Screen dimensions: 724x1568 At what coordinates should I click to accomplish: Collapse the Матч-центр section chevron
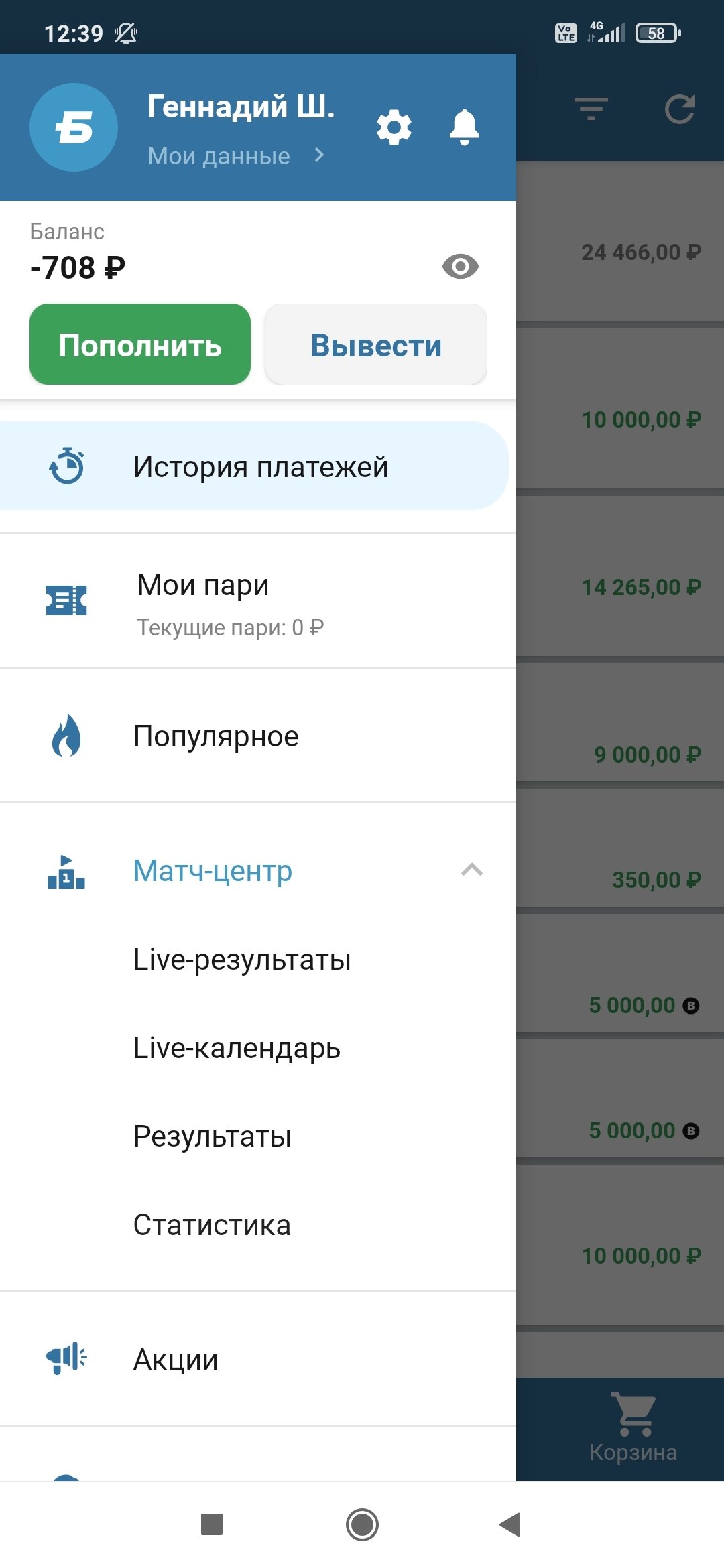(472, 870)
